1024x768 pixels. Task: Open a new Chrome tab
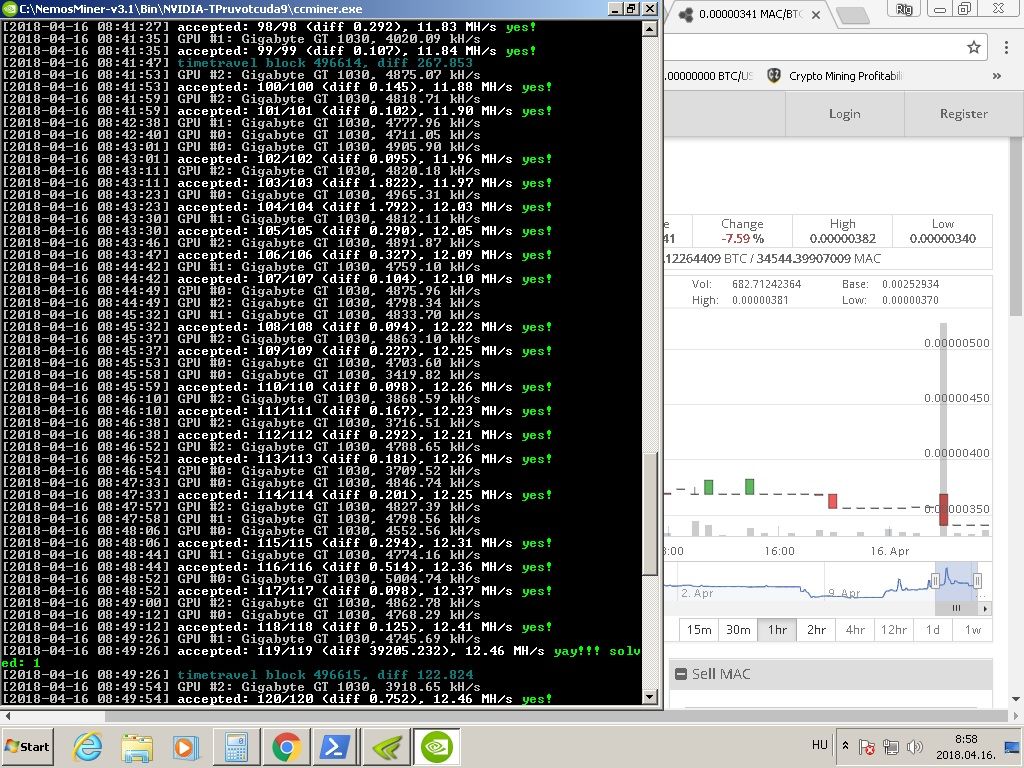pyautogui.click(x=852, y=16)
